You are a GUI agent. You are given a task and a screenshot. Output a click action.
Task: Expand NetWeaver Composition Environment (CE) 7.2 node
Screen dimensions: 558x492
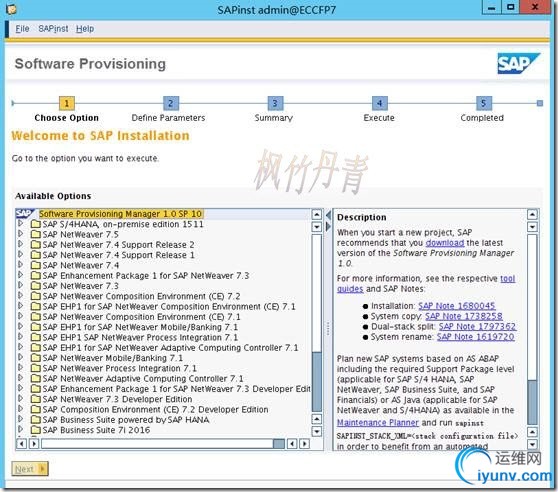tap(20, 296)
